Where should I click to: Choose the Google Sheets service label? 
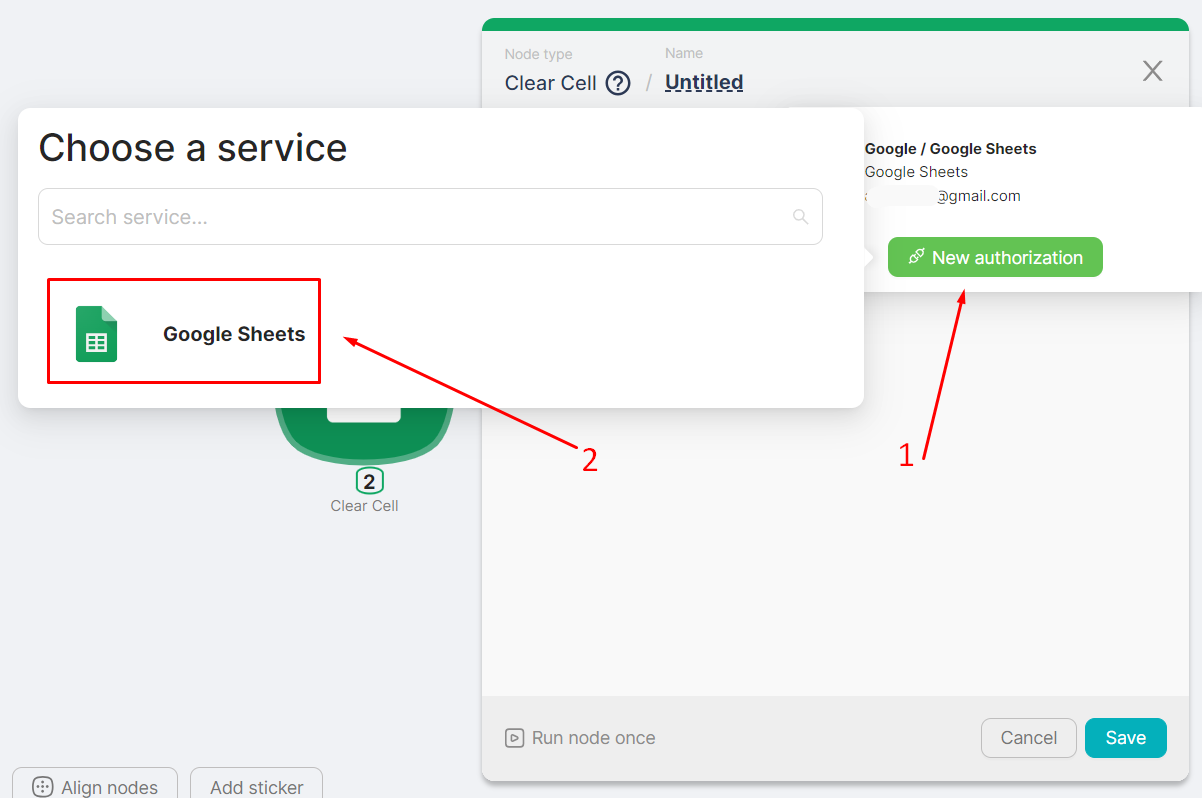pos(234,334)
